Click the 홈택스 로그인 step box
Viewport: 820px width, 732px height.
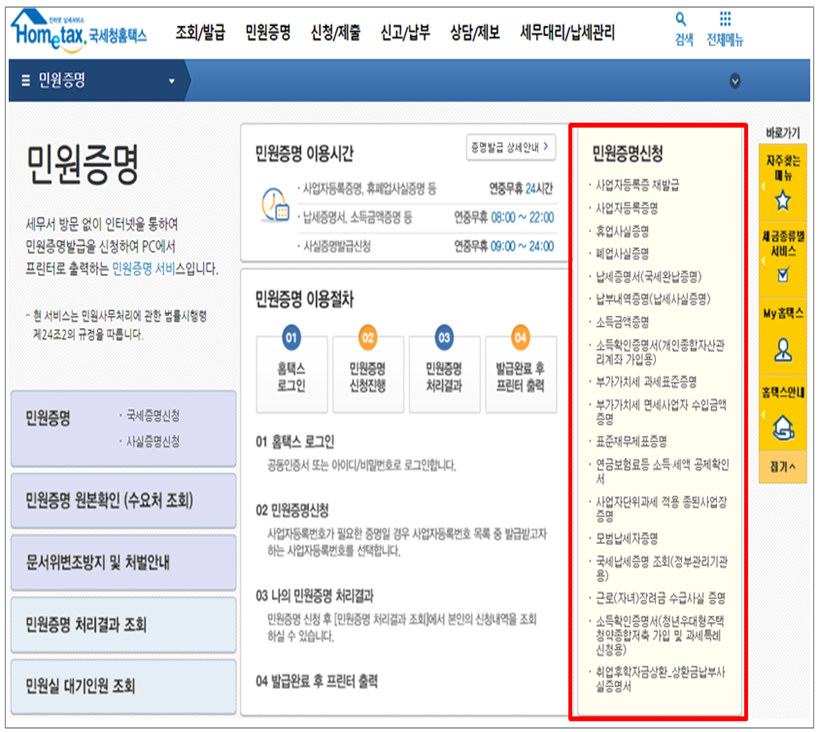[291, 374]
